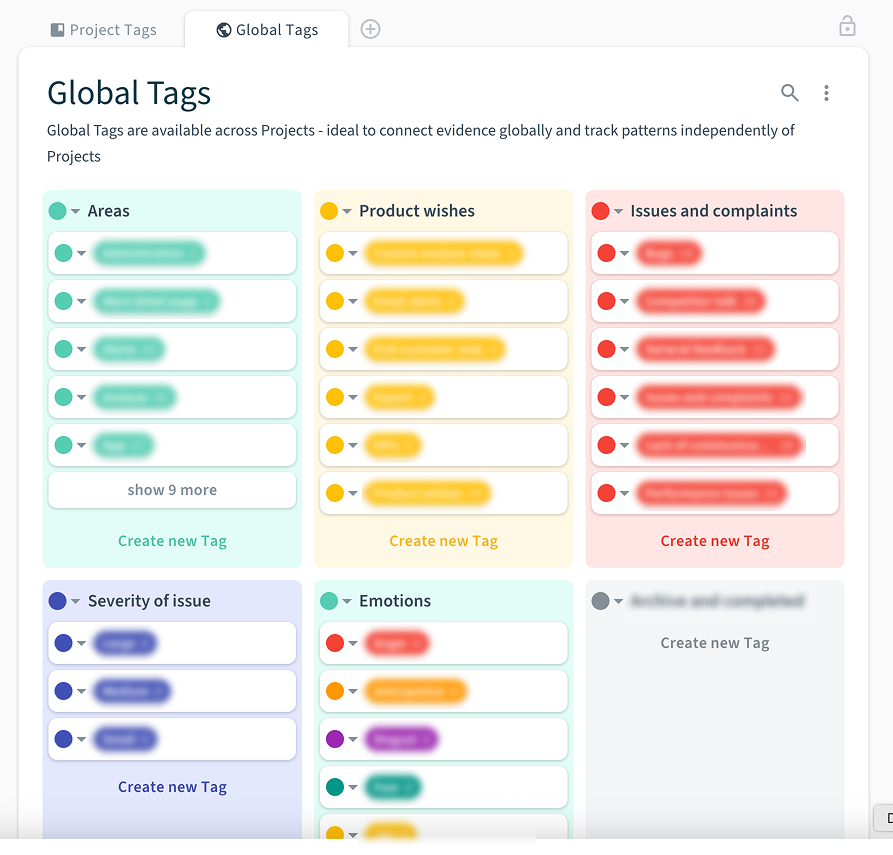The height and width of the screenshot is (855, 893).
Task: Click the plus icon to add tab
Action: (370, 29)
